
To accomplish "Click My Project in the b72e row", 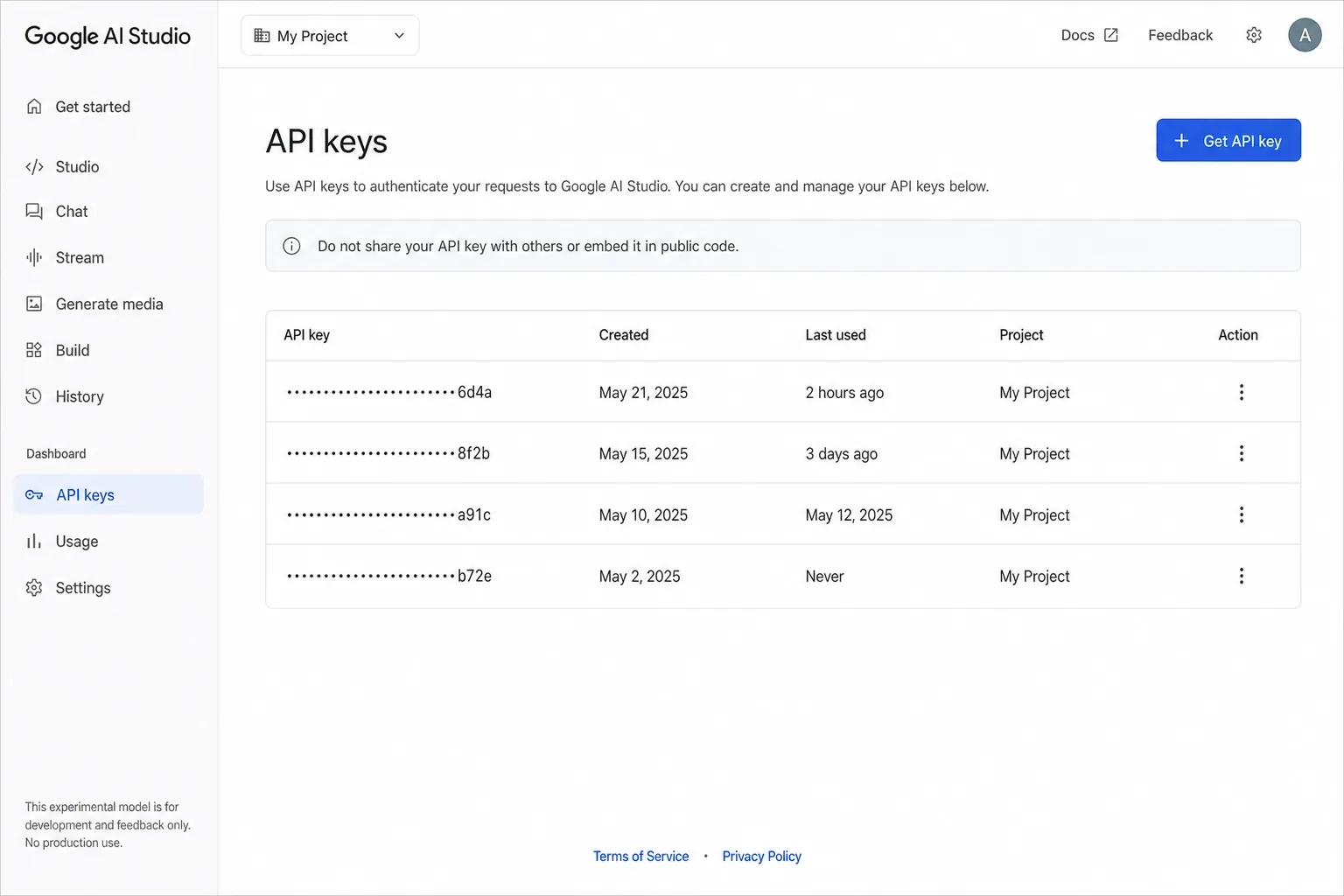I will click(x=1034, y=577).
